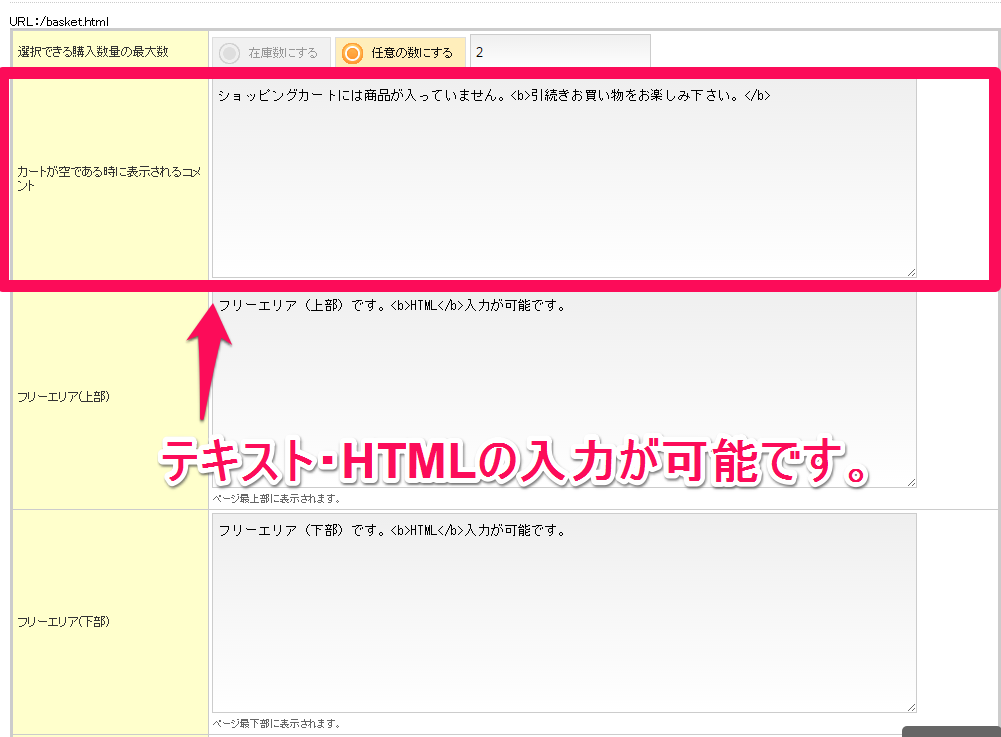Click the quantity field showing 2
The image size is (1001, 737).
(560, 52)
